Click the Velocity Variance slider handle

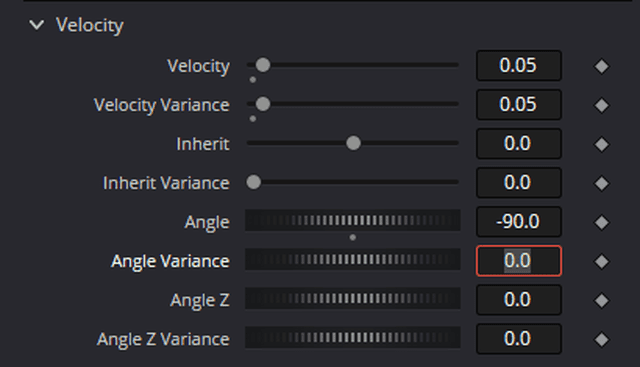click(x=263, y=104)
